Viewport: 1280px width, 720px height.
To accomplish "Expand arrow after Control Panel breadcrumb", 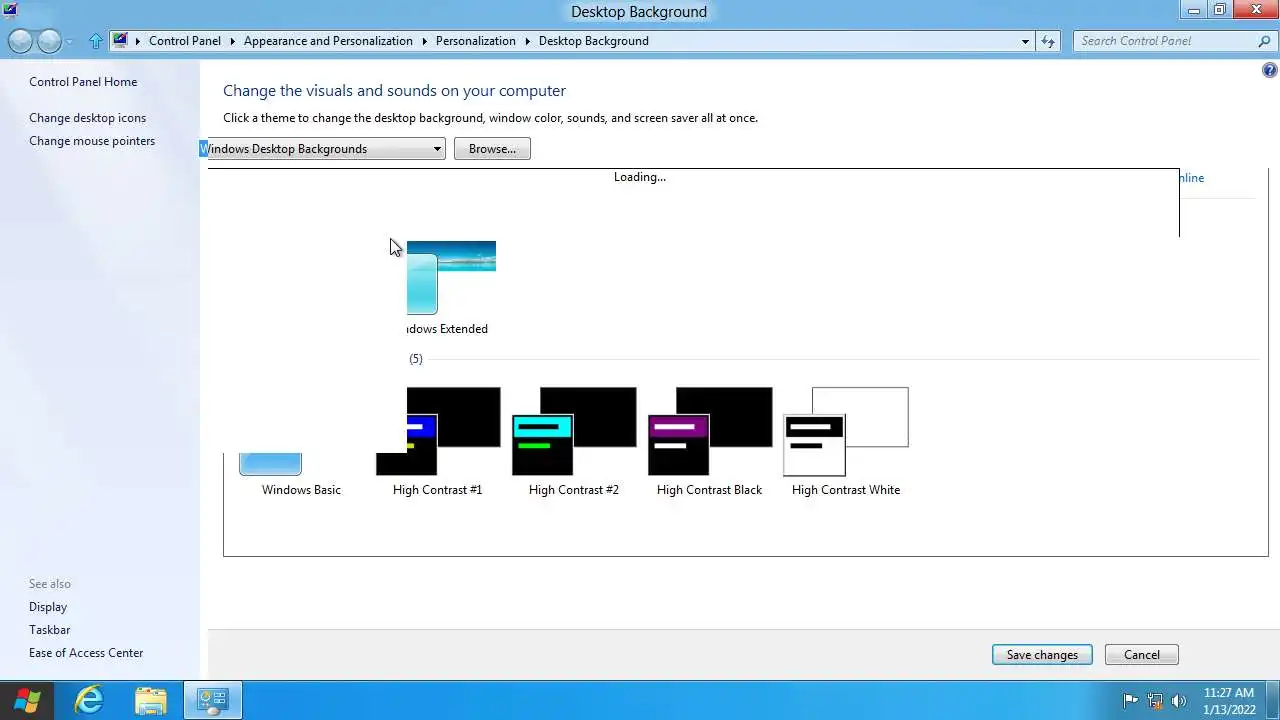I will (233, 41).
